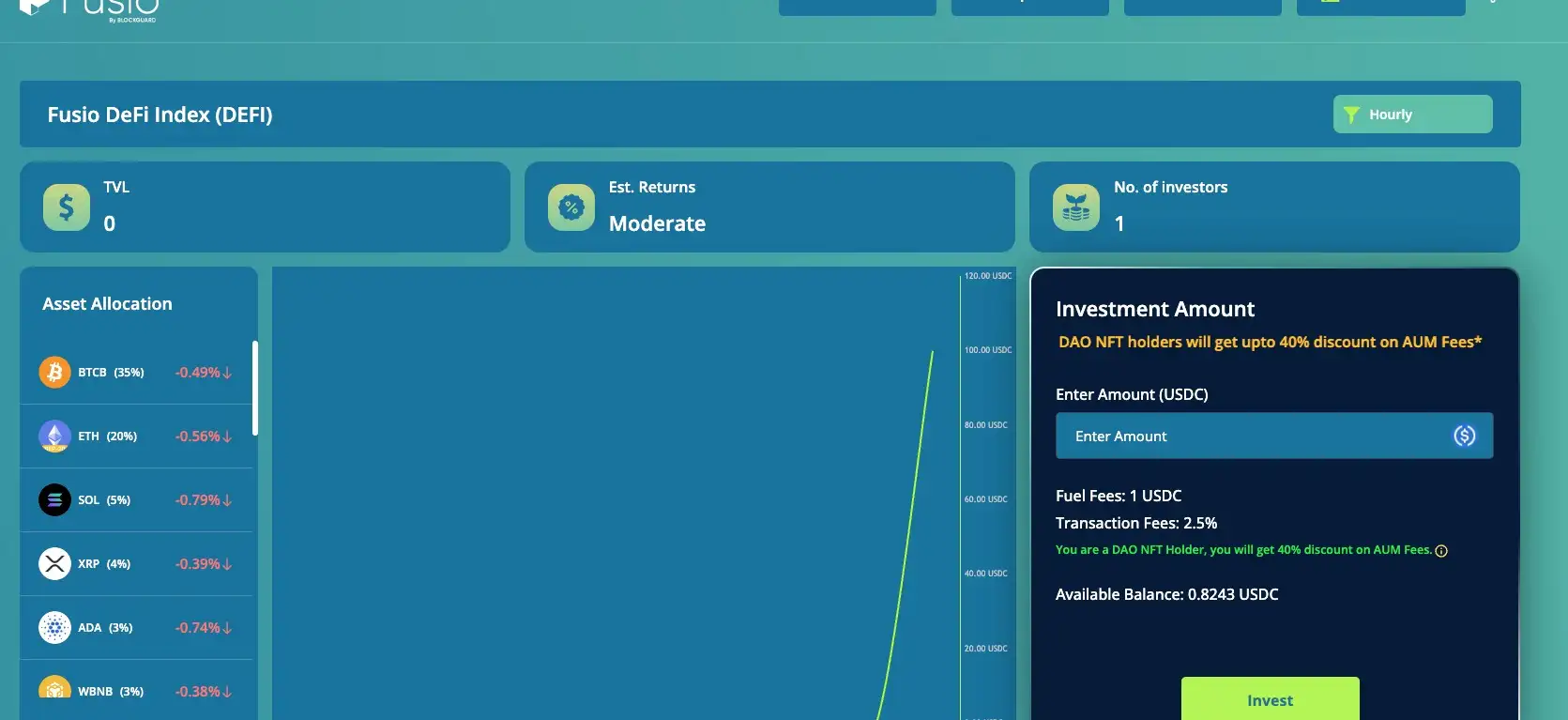Click the XRP coin icon

(x=54, y=564)
